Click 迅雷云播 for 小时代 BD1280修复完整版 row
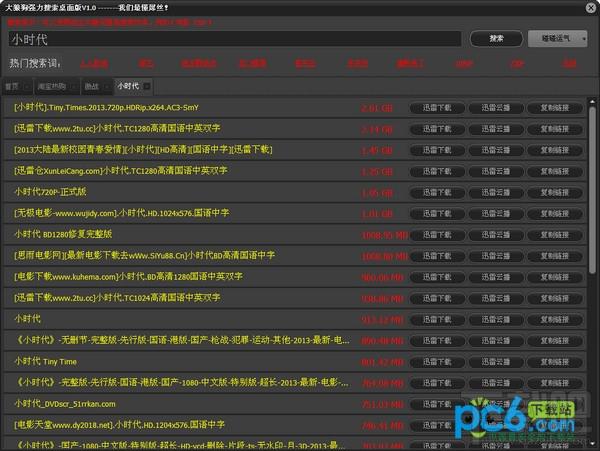600x451 pixels. point(496,235)
